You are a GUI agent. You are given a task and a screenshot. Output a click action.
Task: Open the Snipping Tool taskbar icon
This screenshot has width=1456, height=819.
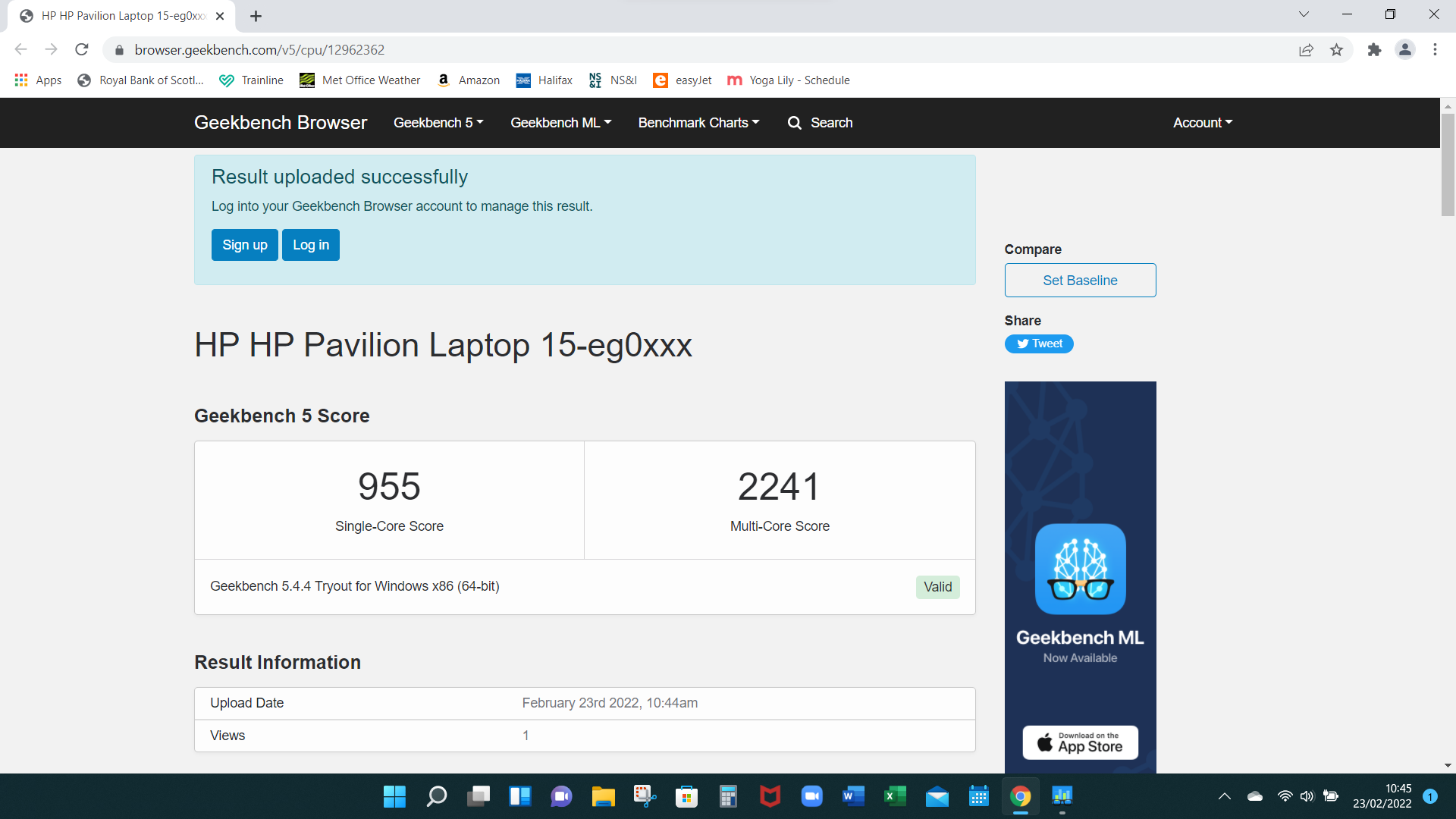coord(645,796)
